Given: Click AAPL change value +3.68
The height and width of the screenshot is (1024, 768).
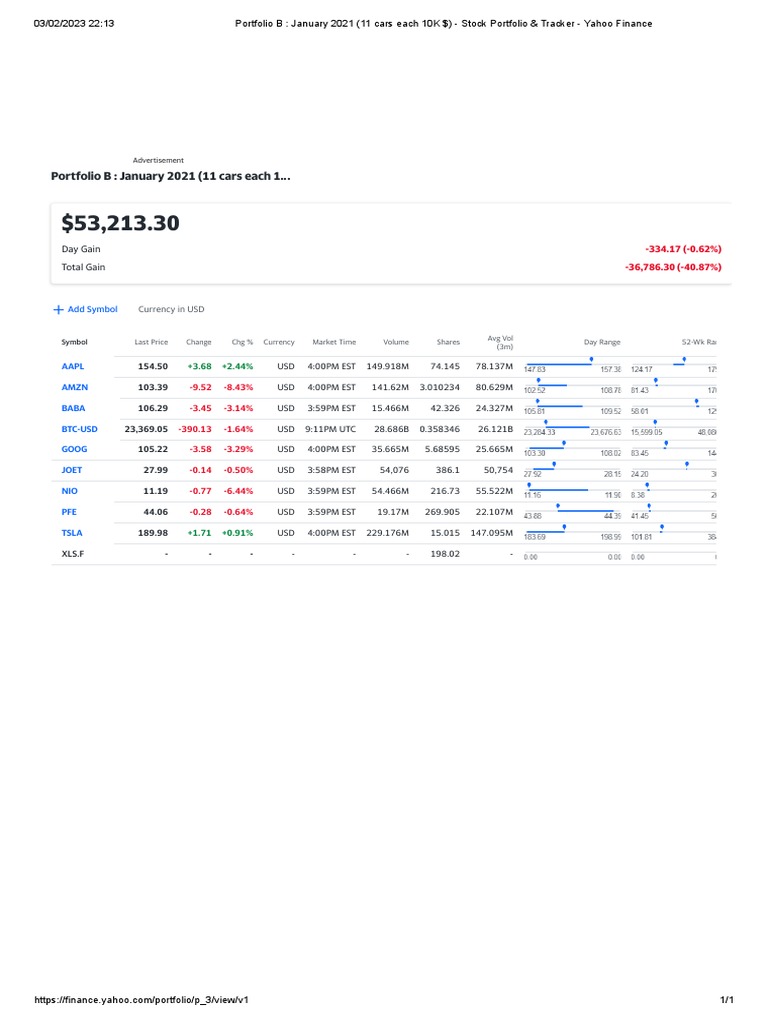Looking at the screenshot, I should [x=199, y=366].
